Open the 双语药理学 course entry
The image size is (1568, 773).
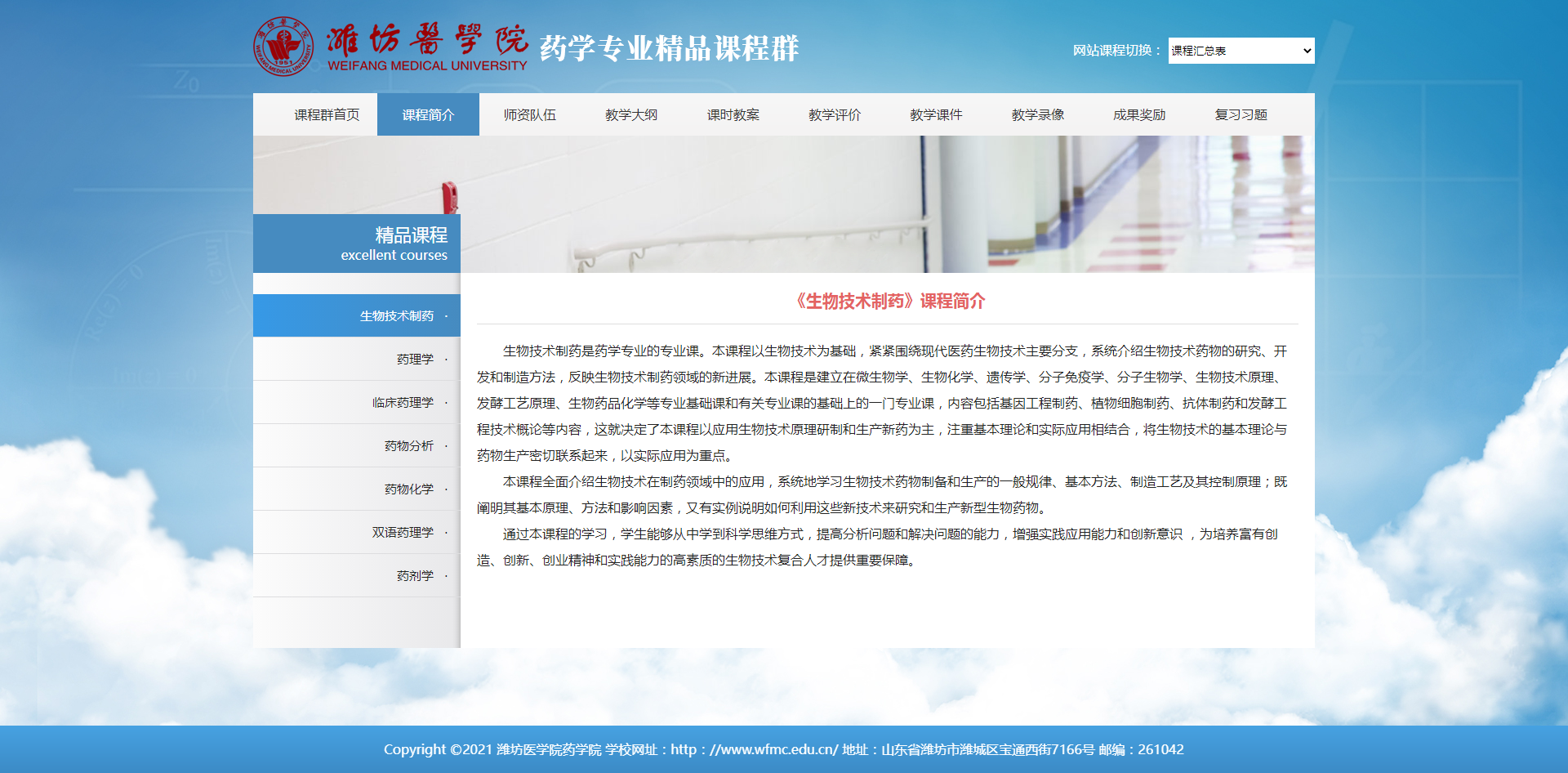[403, 533]
